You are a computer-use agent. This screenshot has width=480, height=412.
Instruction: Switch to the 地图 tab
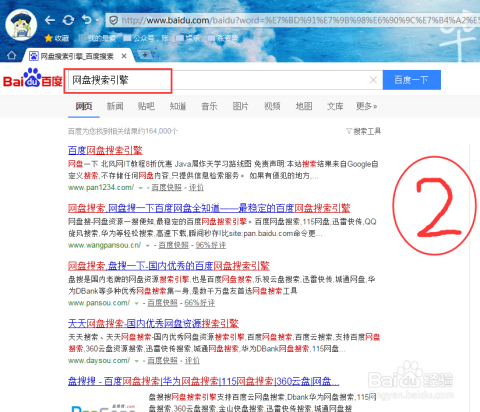click(304, 106)
